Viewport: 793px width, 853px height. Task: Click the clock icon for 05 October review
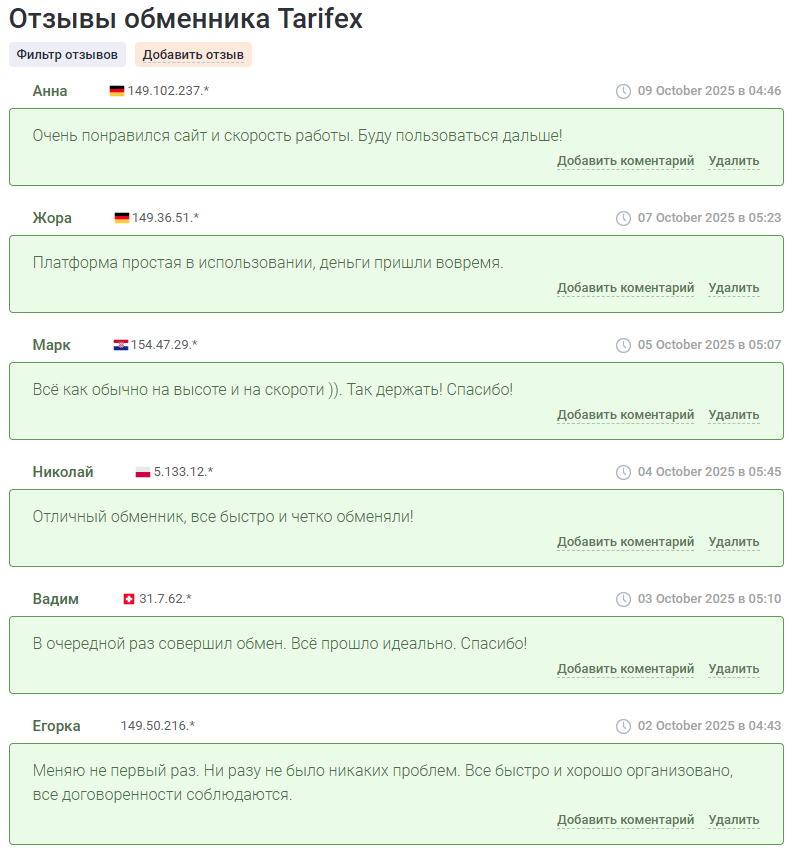623,345
